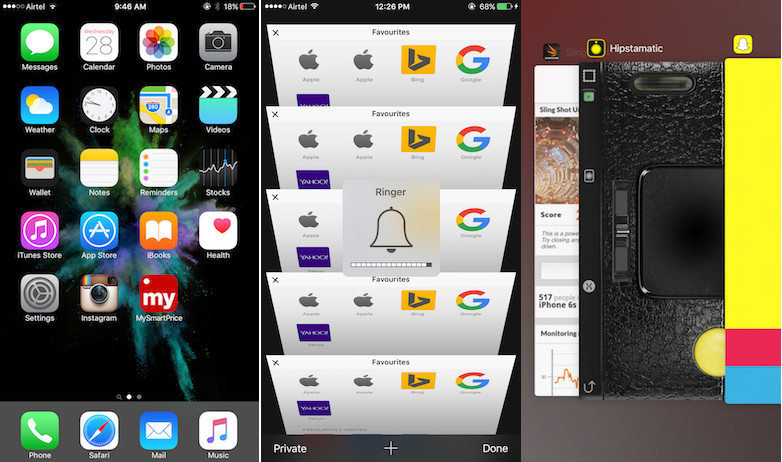Open Safari from the dock
782x462 pixels.
99,431
